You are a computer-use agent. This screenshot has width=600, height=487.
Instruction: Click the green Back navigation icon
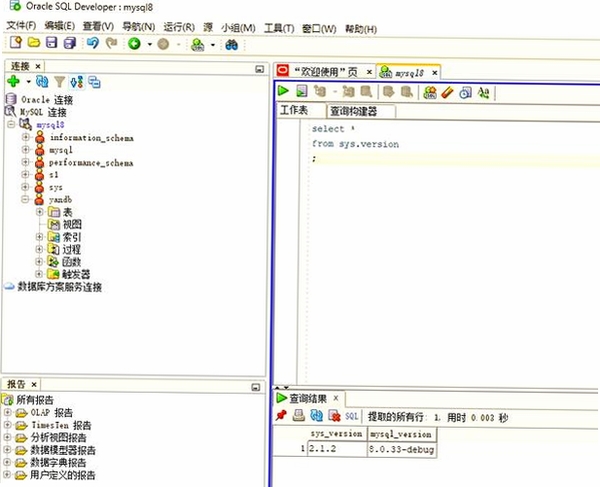134,44
